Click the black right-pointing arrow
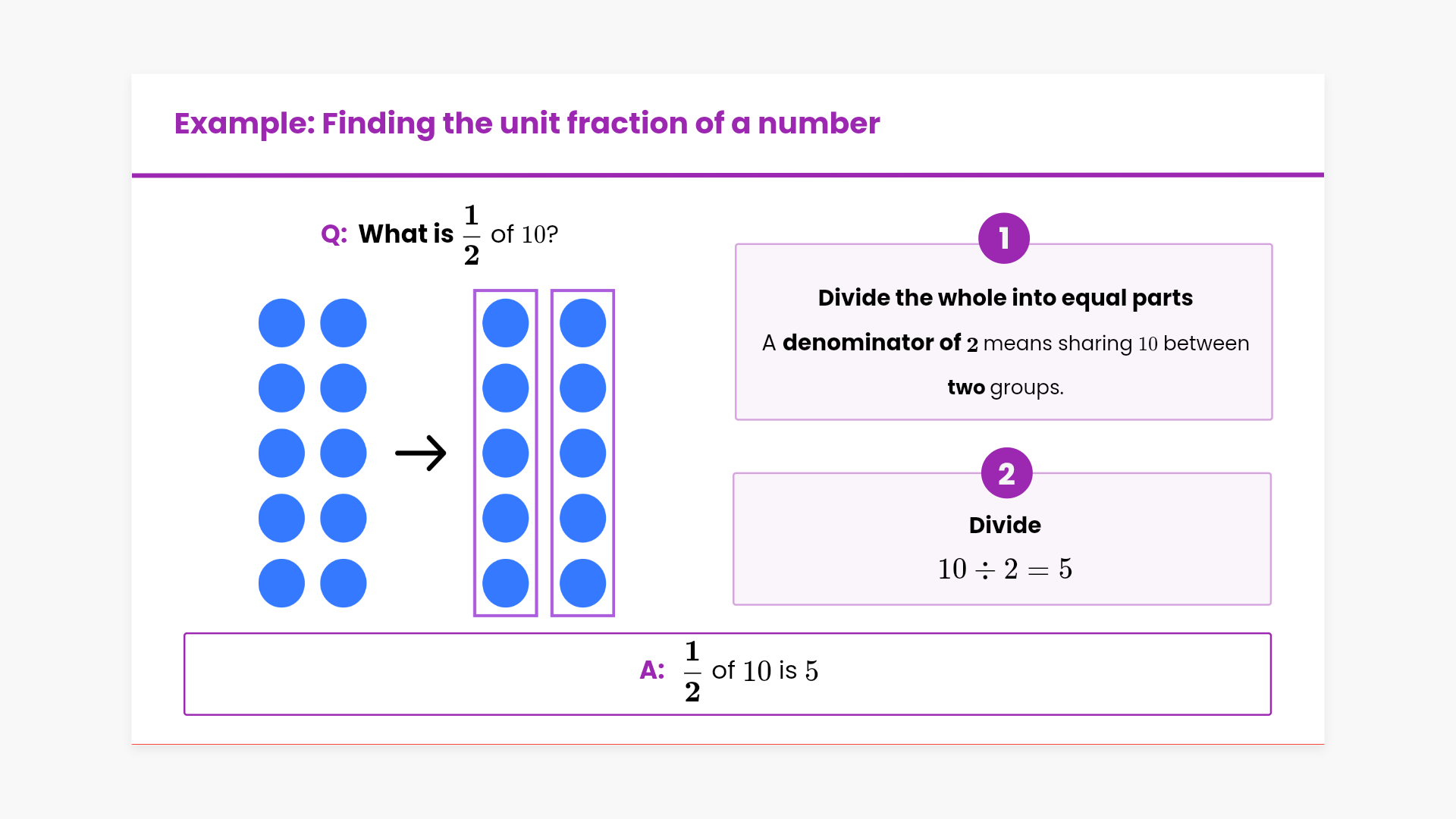The width and height of the screenshot is (1456, 819). (x=421, y=453)
